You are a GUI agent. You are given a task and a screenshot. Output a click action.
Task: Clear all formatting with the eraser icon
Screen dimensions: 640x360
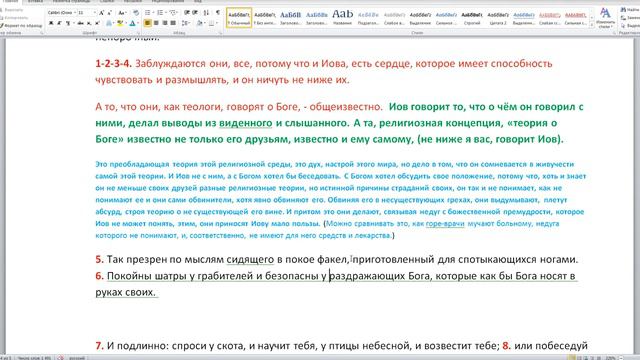[136, 13]
